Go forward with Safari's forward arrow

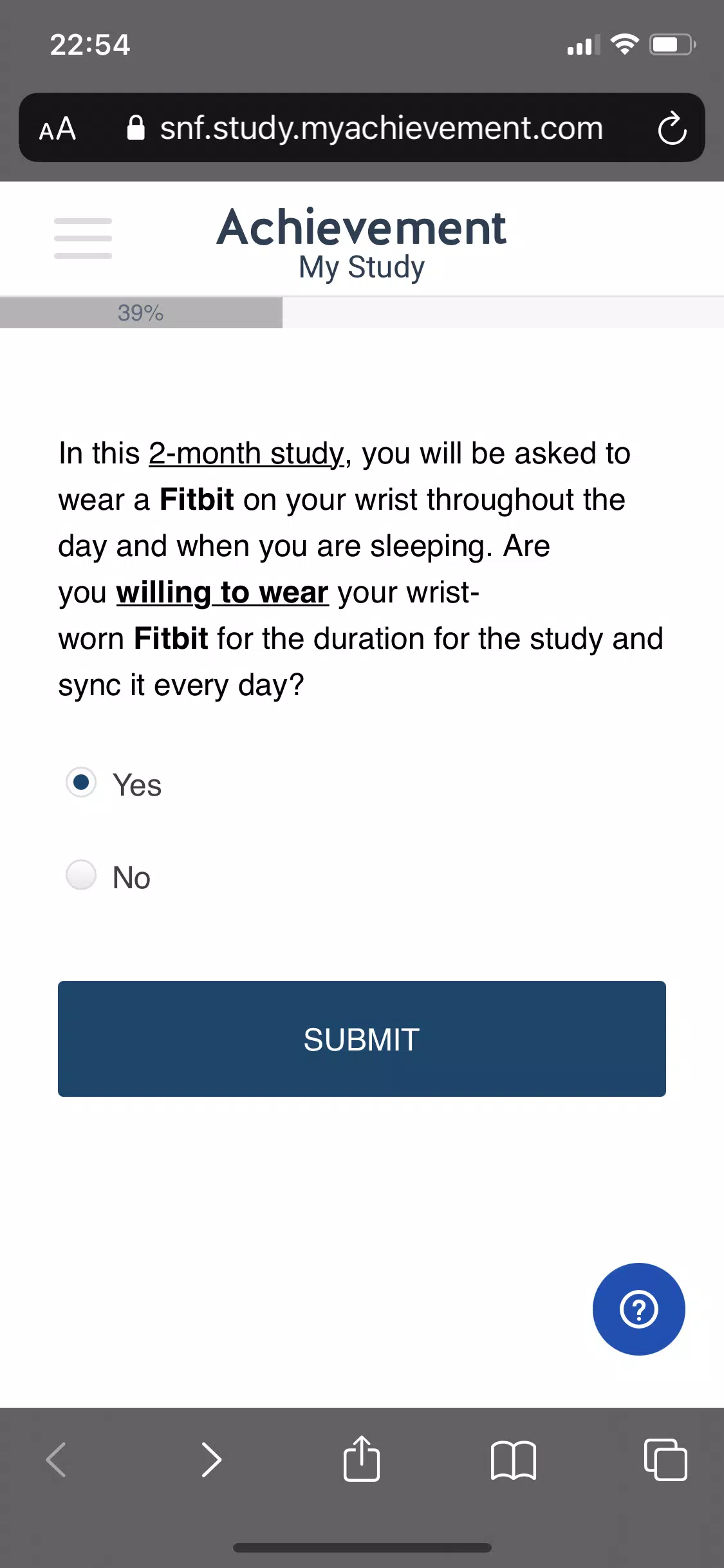(211, 1459)
